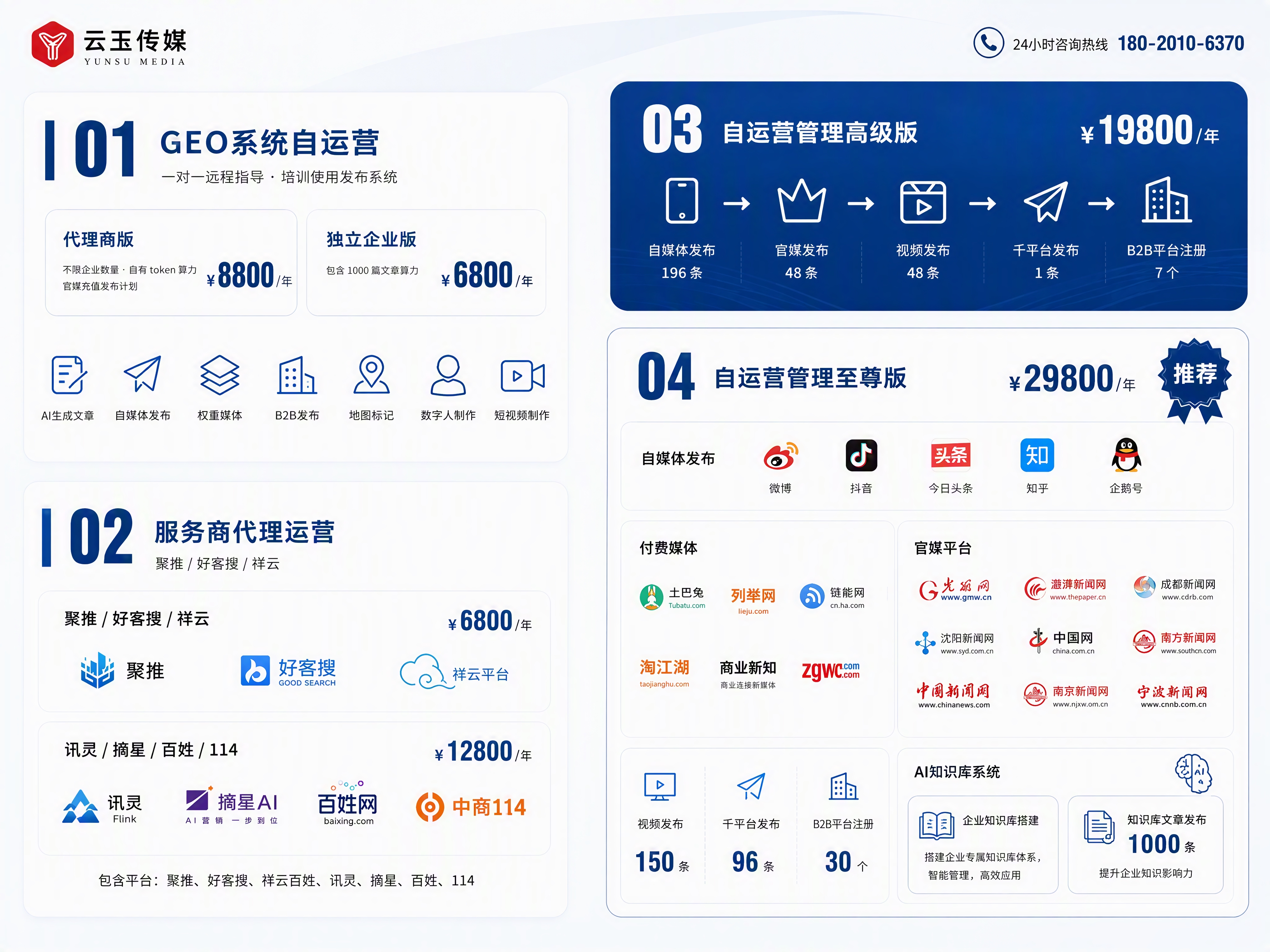Click the GEO系统自运营 heading
The width and height of the screenshot is (1270, 952).
pos(269,143)
